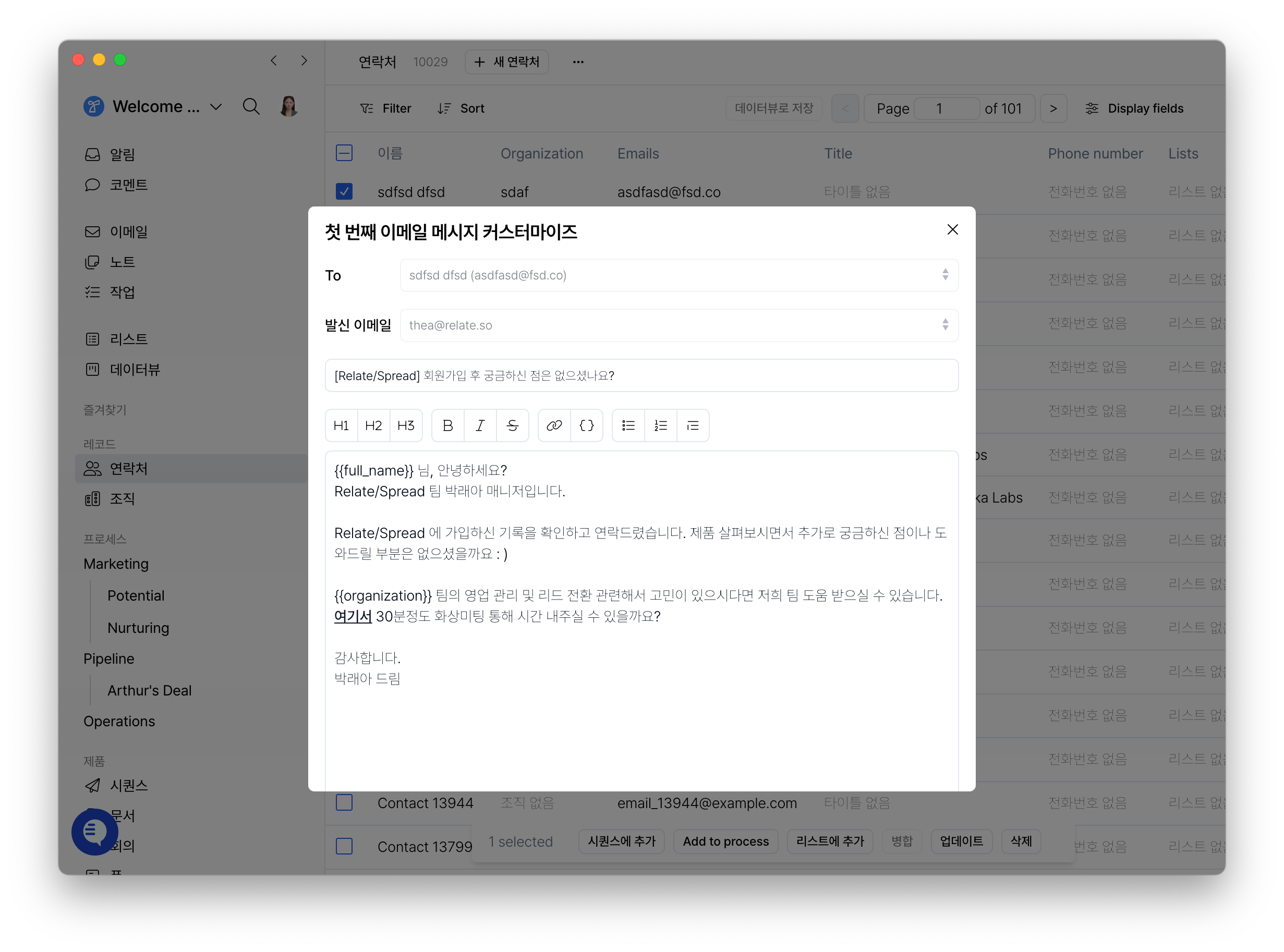Open the three-dot more options menu
This screenshot has height=952, width=1284.
click(x=578, y=62)
